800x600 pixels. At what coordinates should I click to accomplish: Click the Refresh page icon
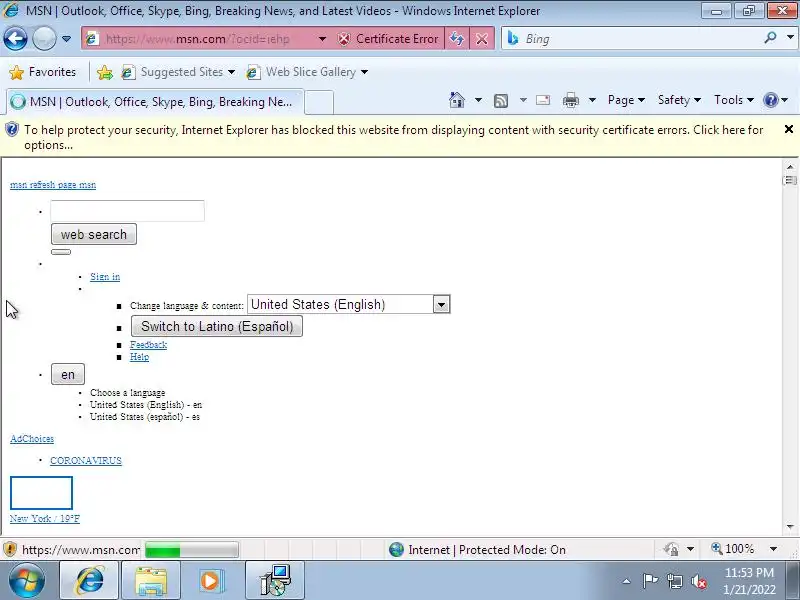(x=457, y=39)
